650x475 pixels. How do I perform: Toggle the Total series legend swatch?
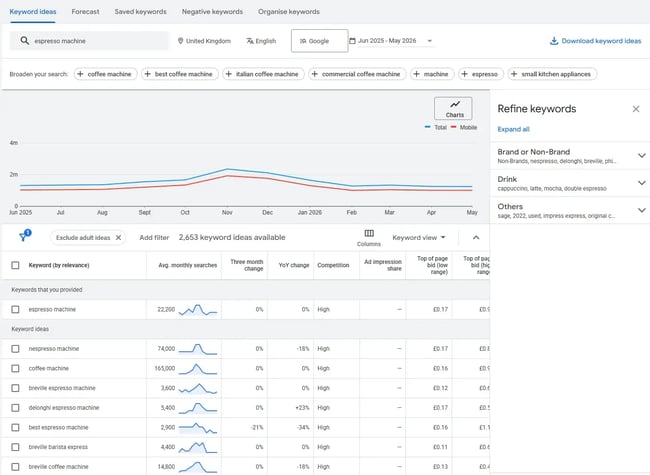[x=428, y=127]
